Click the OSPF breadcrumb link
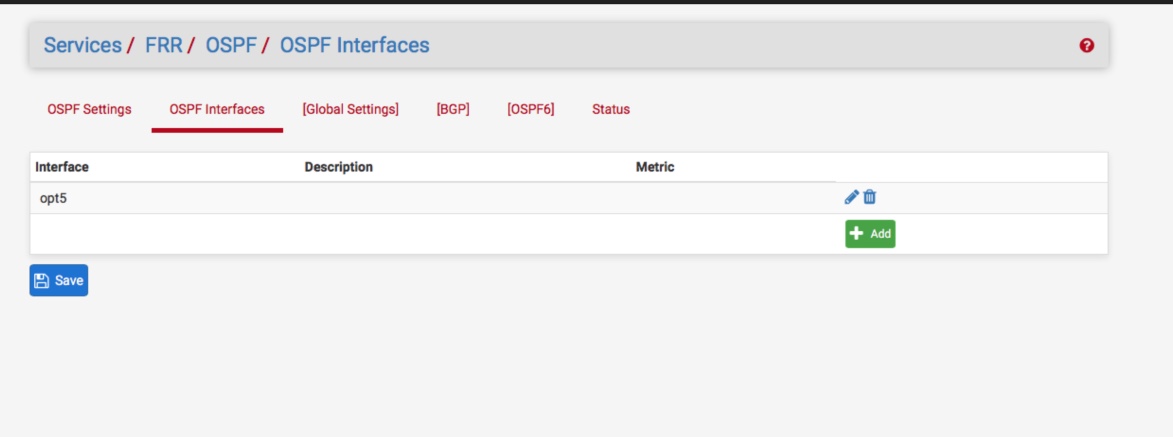1173x437 pixels. point(231,46)
